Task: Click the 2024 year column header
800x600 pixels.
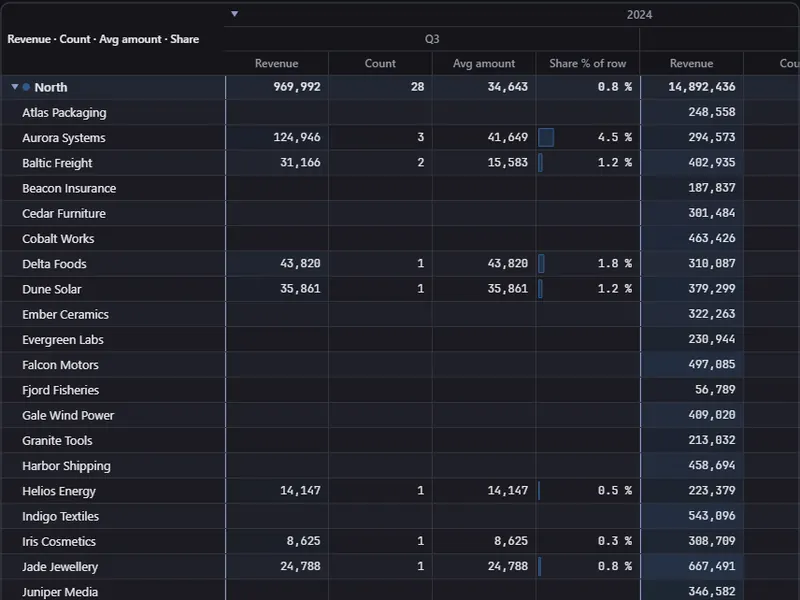Action: point(639,15)
